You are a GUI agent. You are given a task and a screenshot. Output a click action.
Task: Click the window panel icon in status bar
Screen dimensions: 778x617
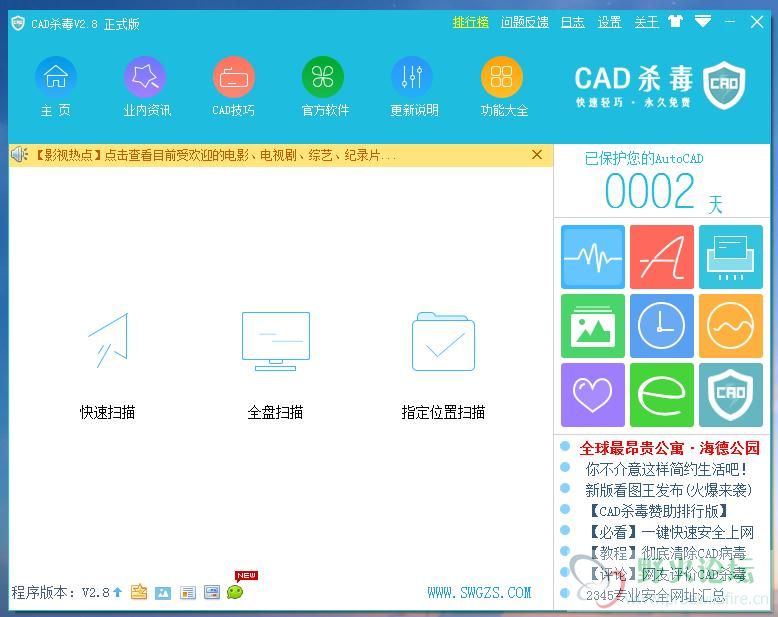pos(212,592)
